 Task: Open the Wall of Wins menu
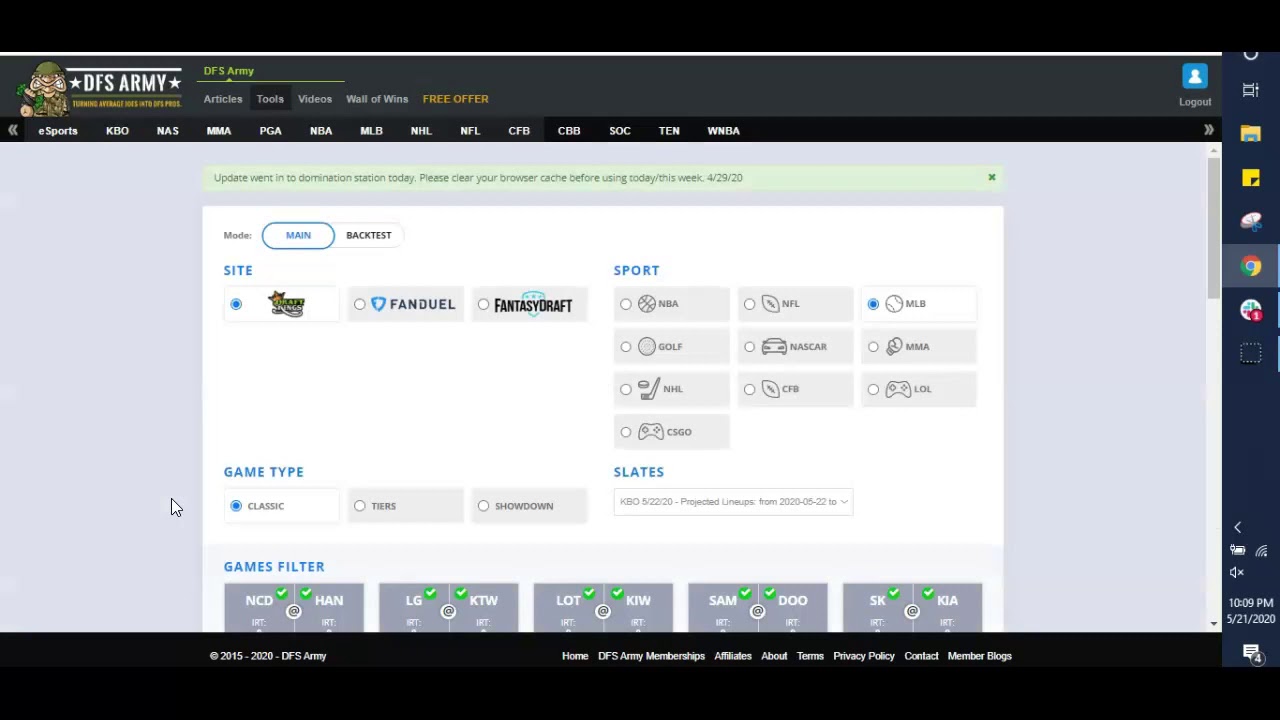tap(377, 99)
